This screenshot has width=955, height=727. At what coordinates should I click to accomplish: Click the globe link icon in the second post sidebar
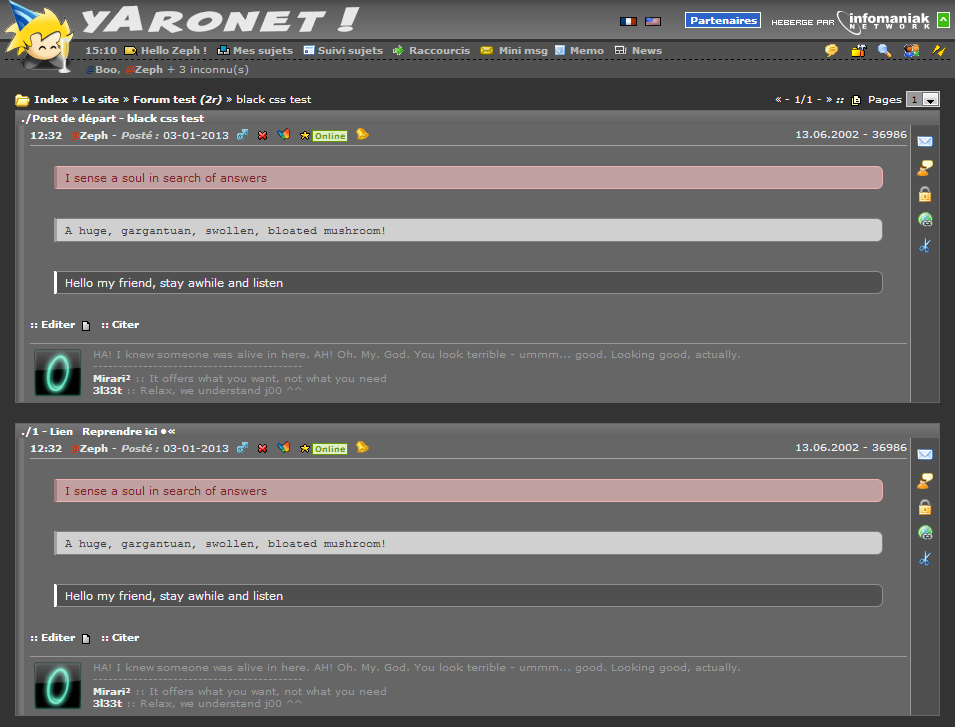[925, 532]
